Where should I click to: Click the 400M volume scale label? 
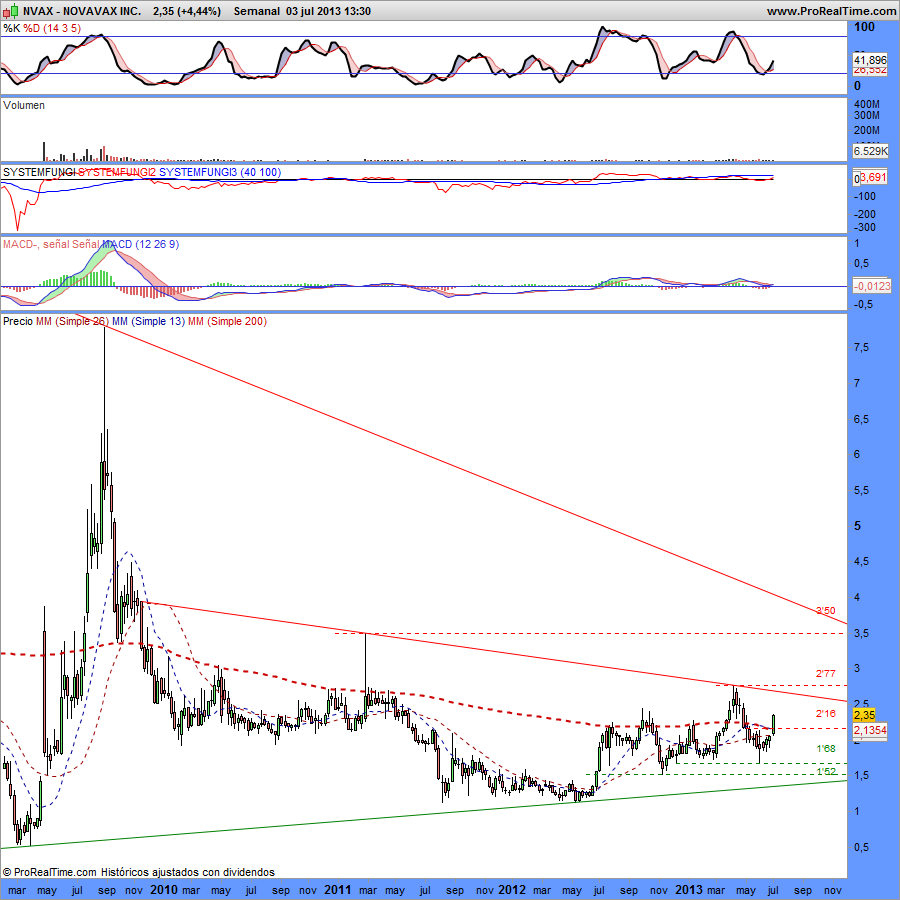tap(867, 104)
